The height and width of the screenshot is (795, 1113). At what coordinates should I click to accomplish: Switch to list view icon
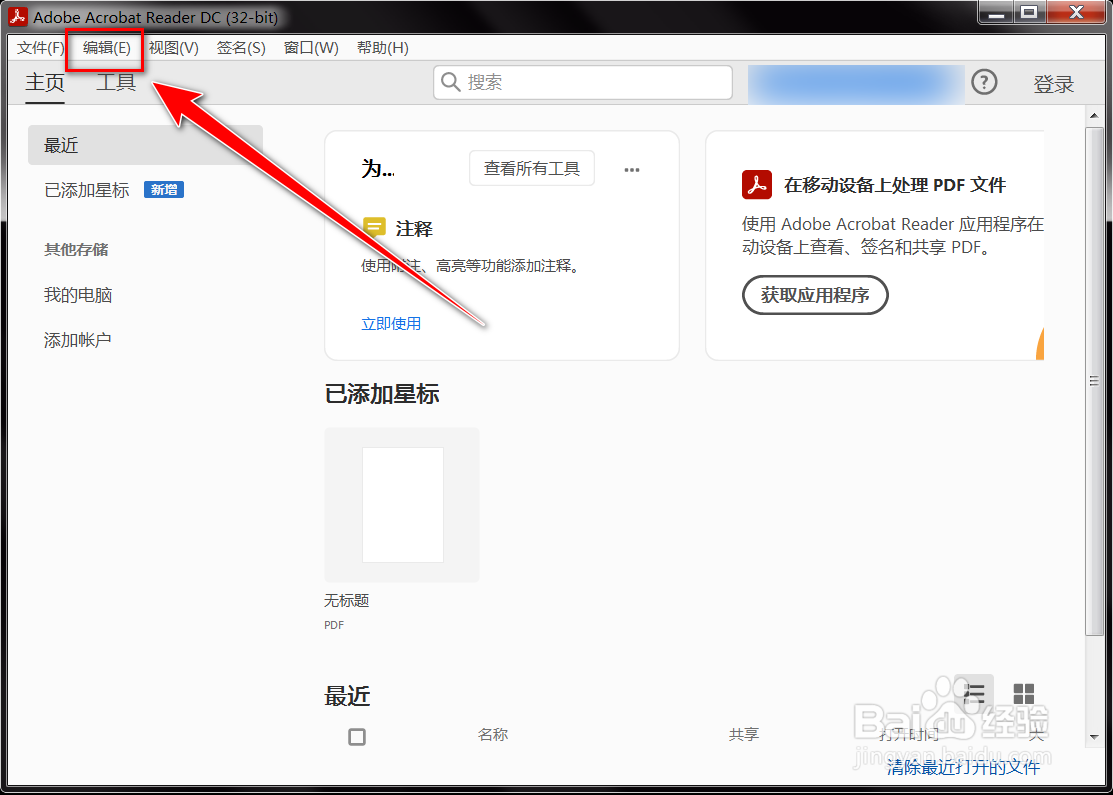(974, 693)
